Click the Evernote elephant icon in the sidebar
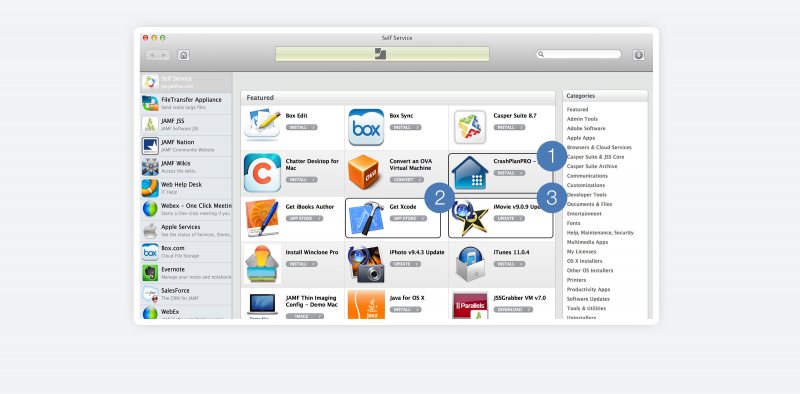 (x=150, y=273)
